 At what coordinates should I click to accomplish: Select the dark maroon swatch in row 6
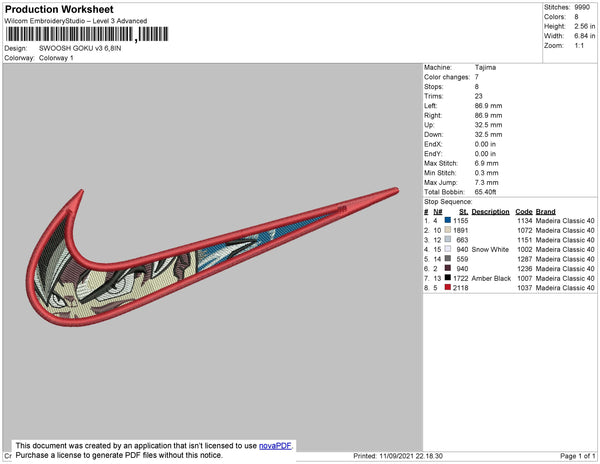pyautogui.click(x=448, y=268)
